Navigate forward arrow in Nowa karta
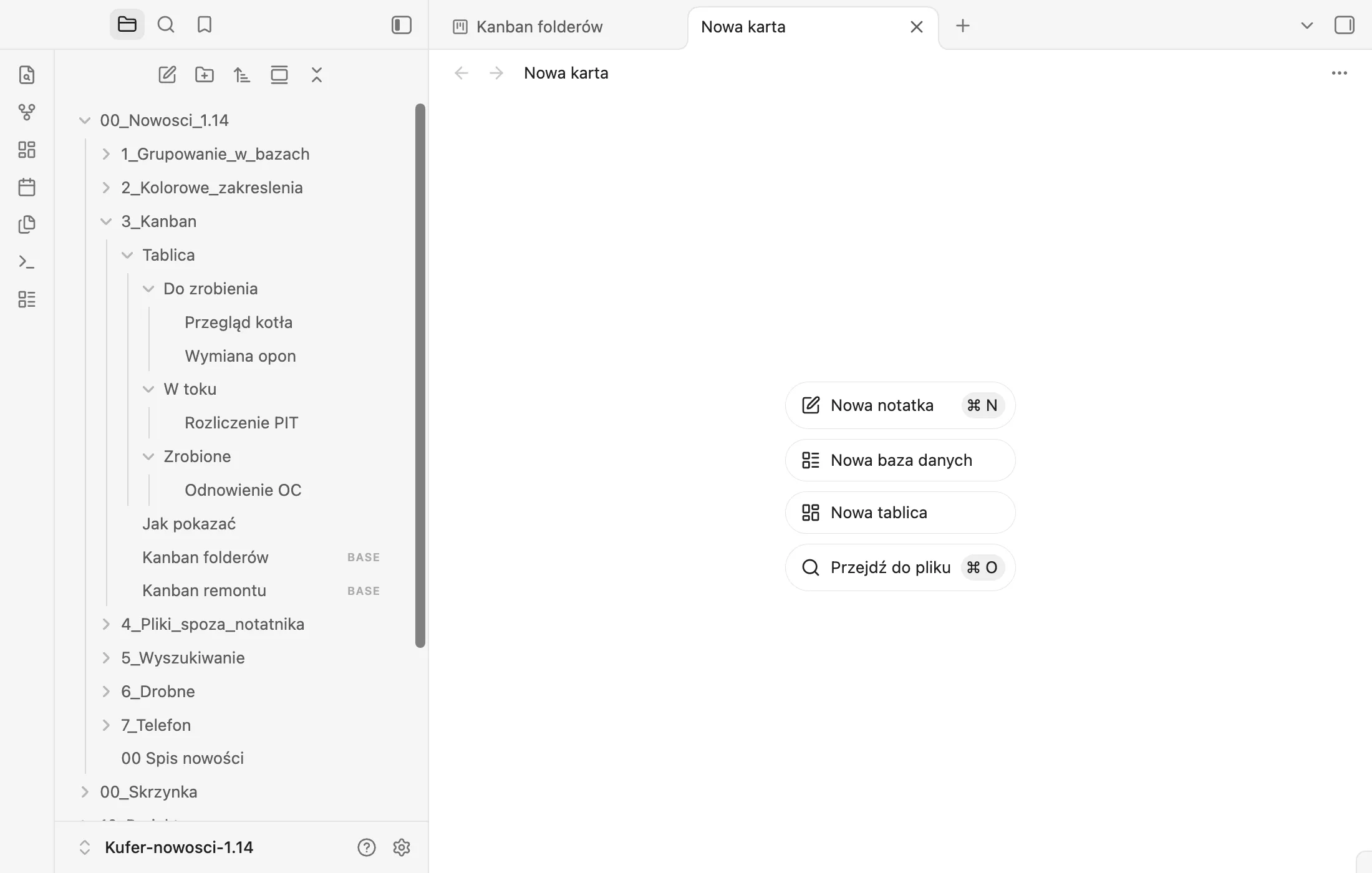 click(x=496, y=73)
